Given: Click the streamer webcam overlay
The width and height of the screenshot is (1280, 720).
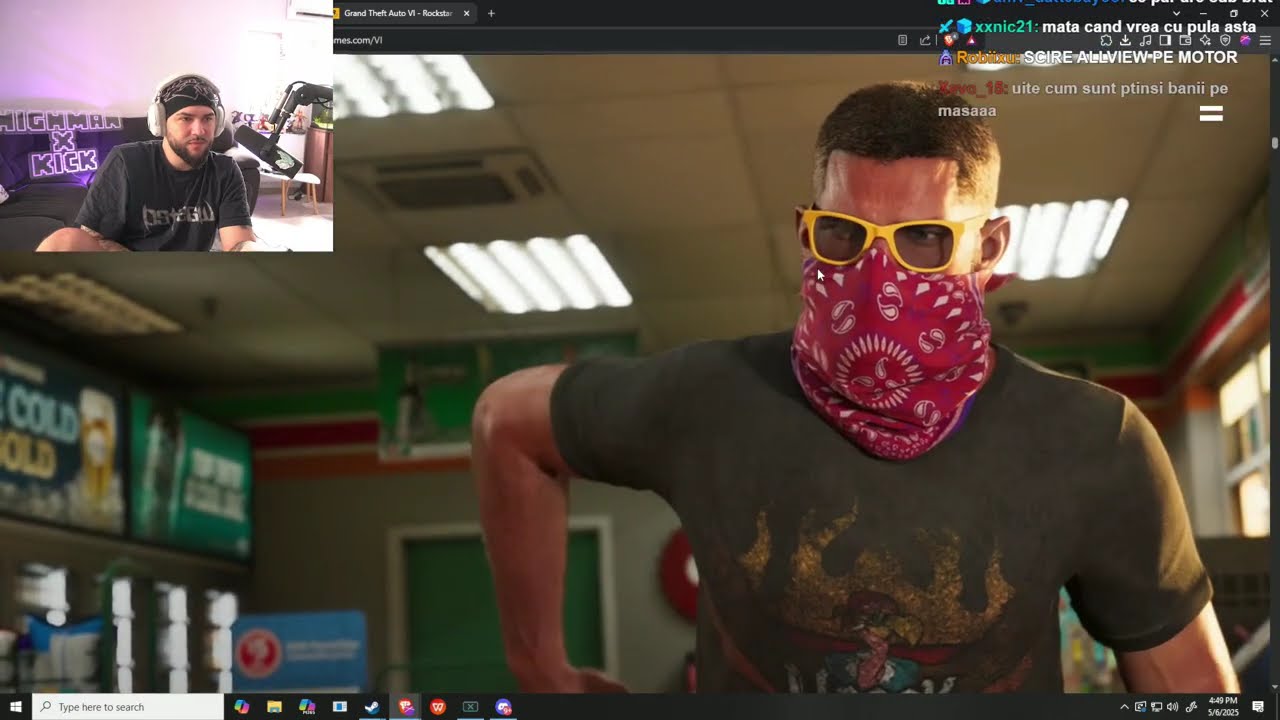Looking at the screenshot, I should point(166,126).
